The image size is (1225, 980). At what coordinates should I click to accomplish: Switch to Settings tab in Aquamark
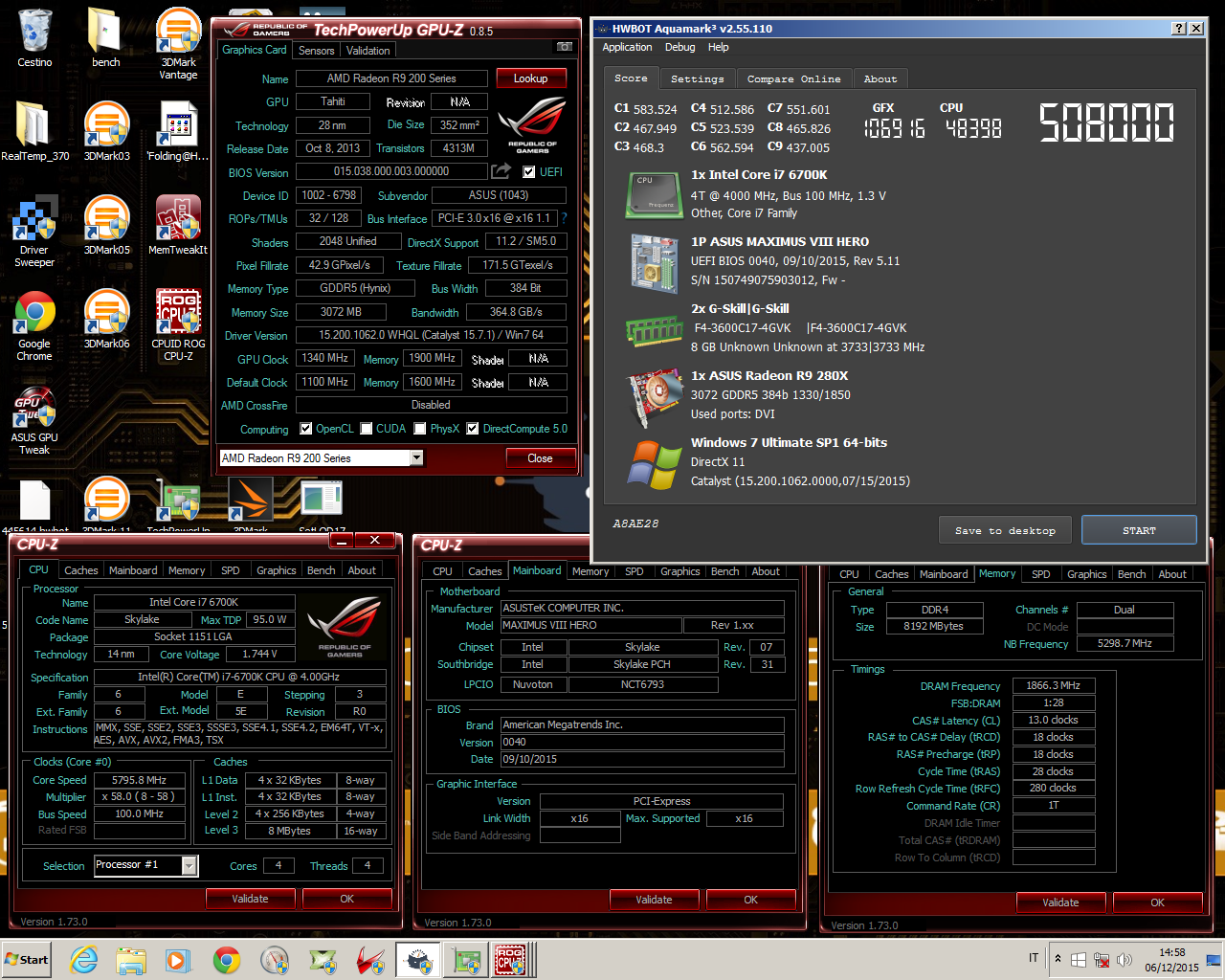[697, 79]
